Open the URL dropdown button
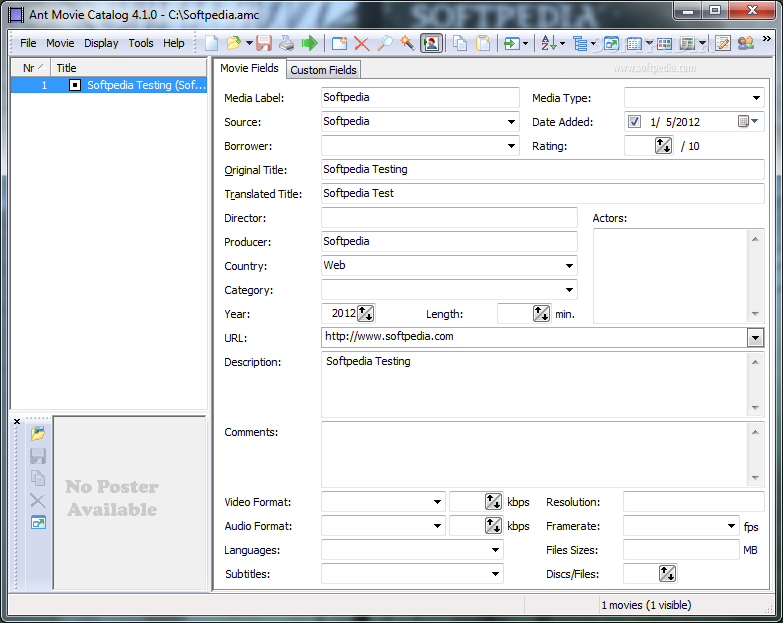The height and width of the screenshot is (623, 783). (x=755, y=338)
